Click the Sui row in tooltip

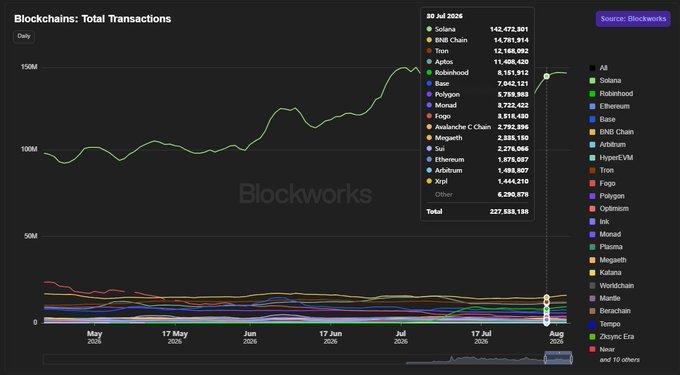477,149
